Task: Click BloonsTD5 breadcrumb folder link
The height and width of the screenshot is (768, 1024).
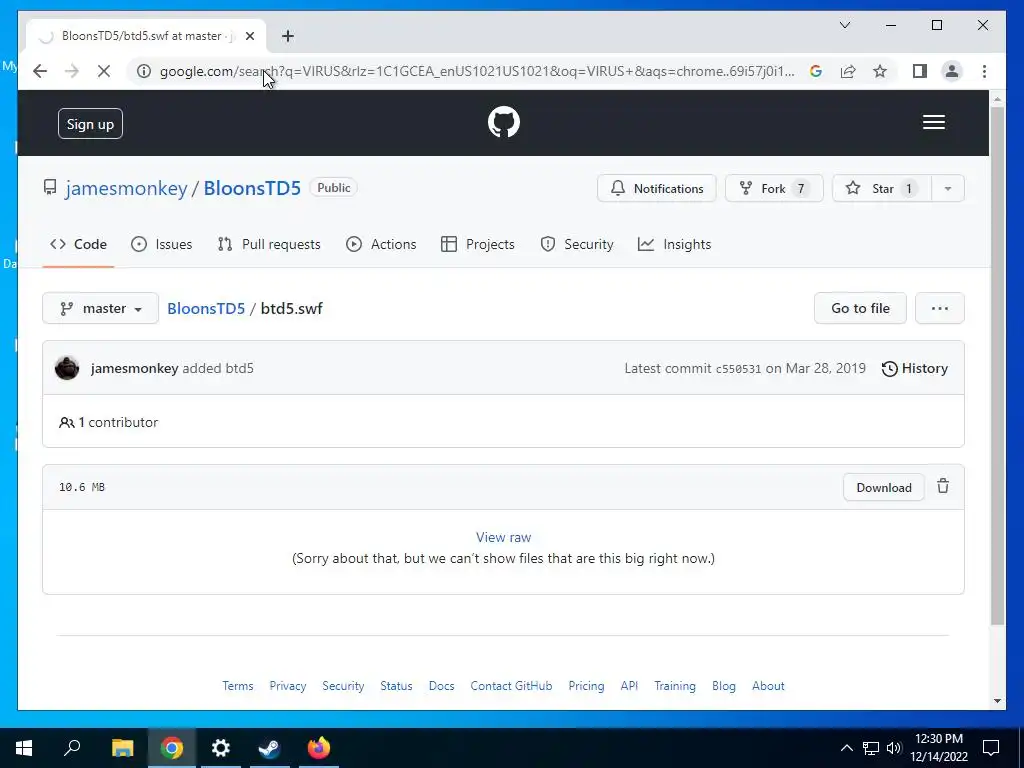Action: pyautogui.click(x=206, y=308)
